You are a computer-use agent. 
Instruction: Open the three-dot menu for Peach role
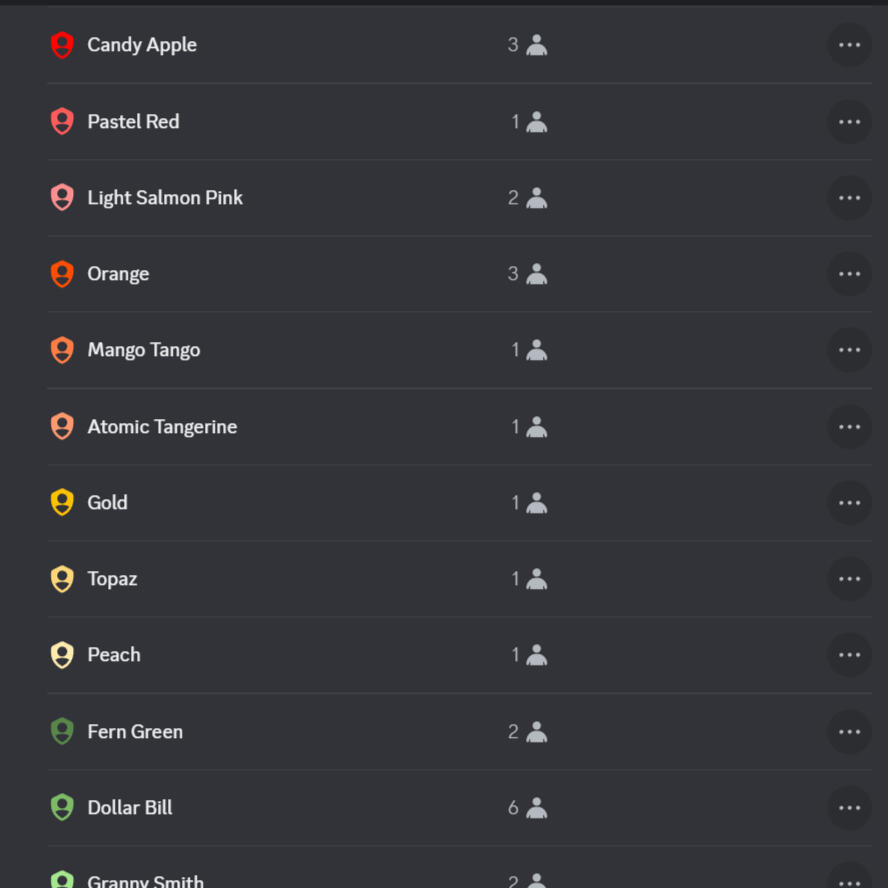pos(849,655)
